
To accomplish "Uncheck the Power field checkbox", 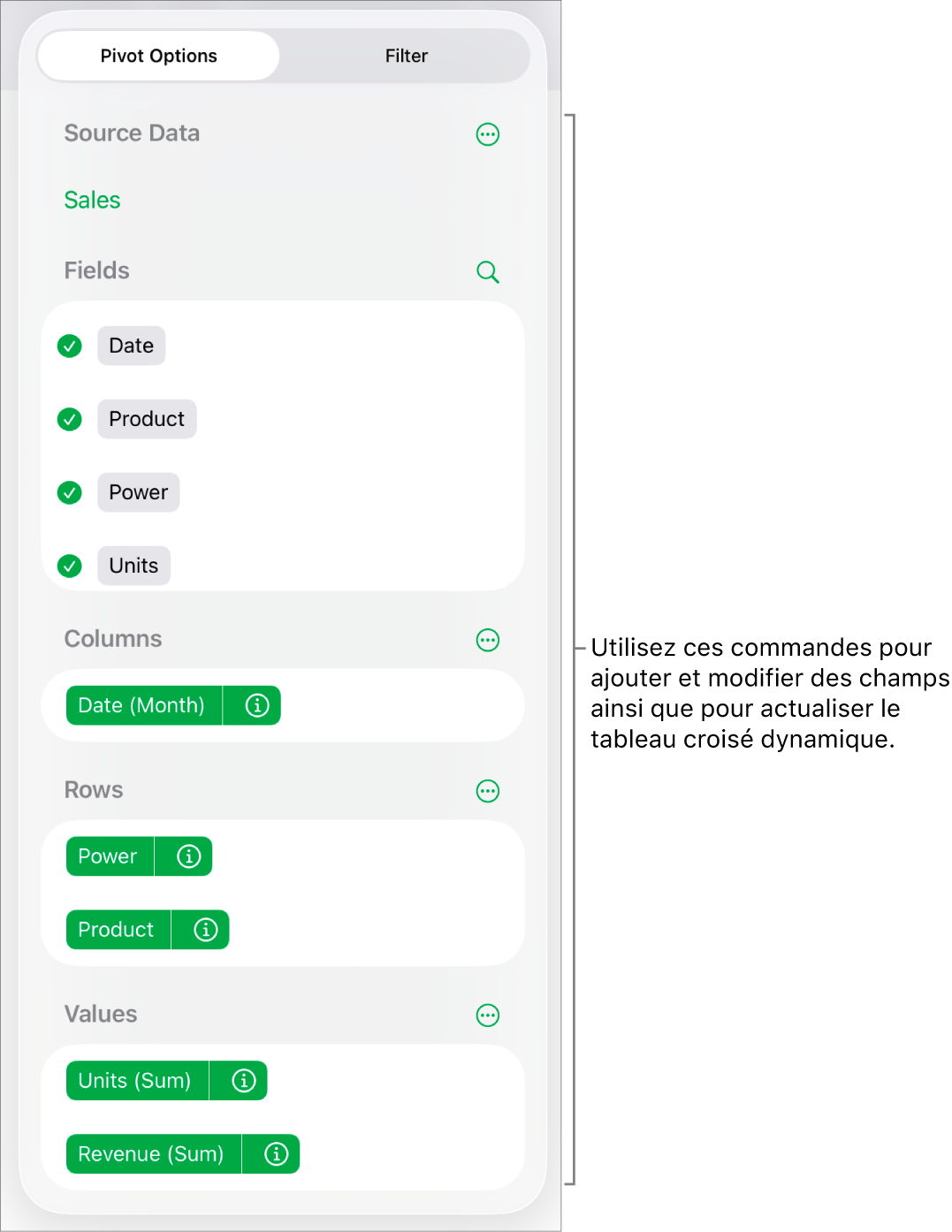I will point(70,492).
